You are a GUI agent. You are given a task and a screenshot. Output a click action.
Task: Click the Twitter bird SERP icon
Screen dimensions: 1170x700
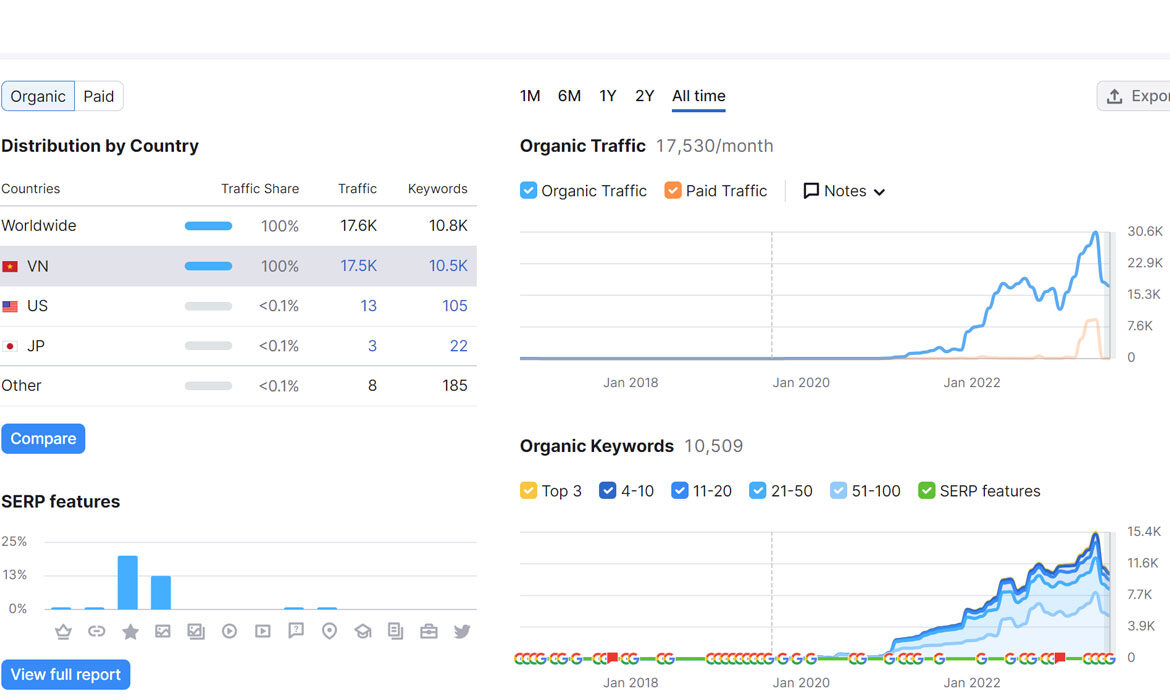[x=462, y=631]
